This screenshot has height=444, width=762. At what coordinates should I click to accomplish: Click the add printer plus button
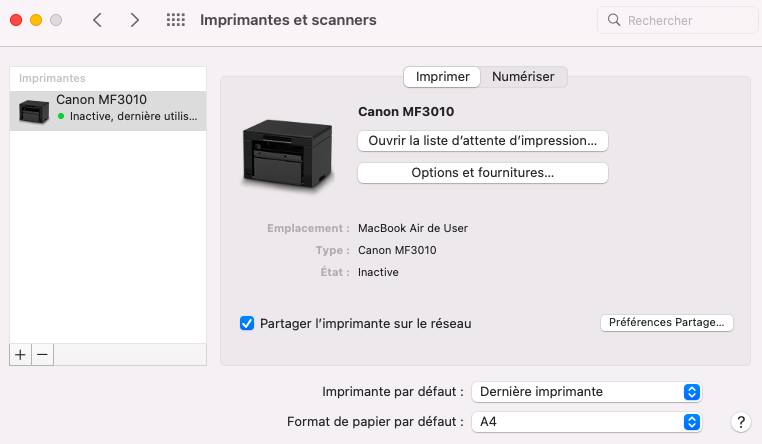pos(20,354)
